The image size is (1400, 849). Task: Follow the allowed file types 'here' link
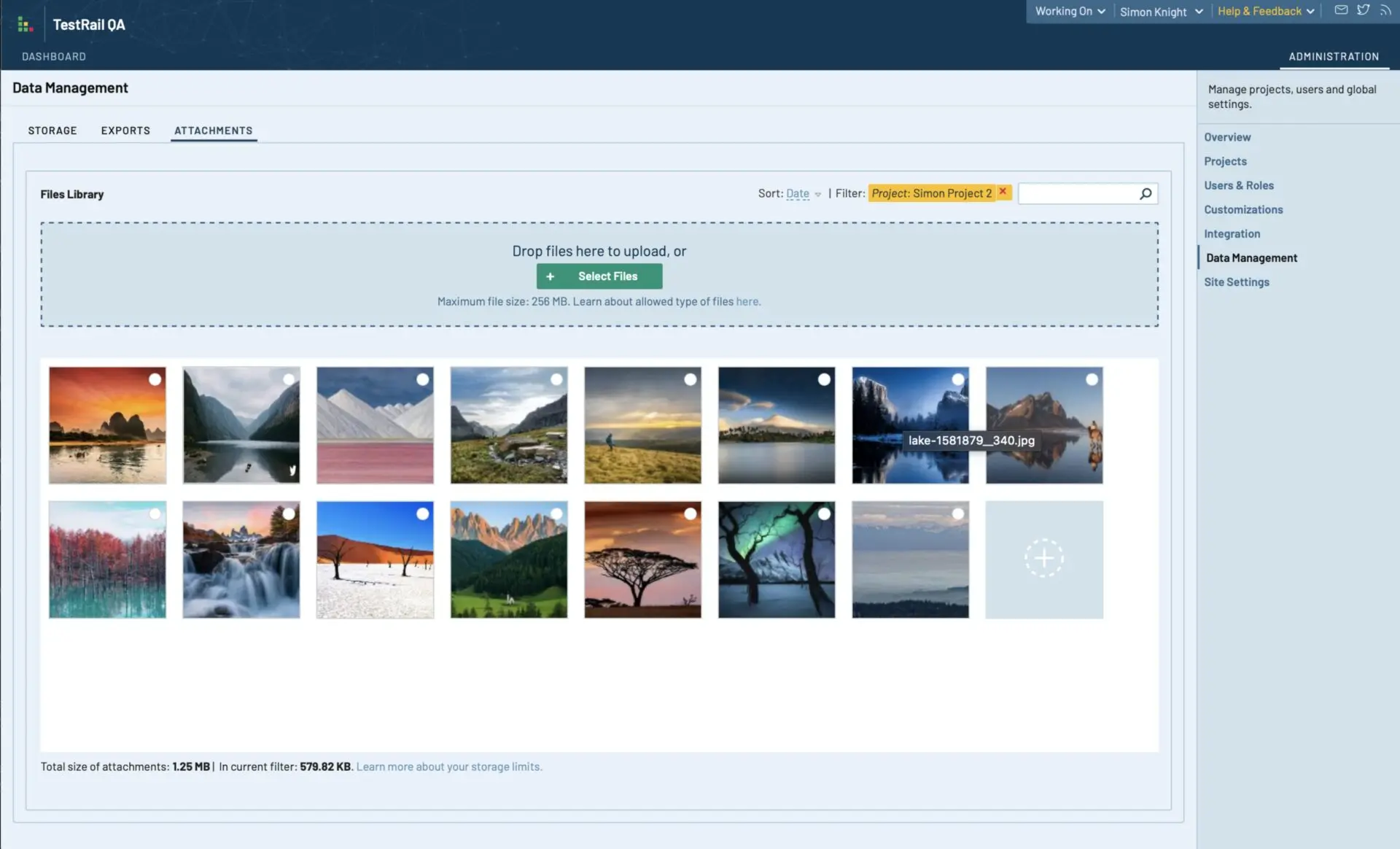point(747,301)
